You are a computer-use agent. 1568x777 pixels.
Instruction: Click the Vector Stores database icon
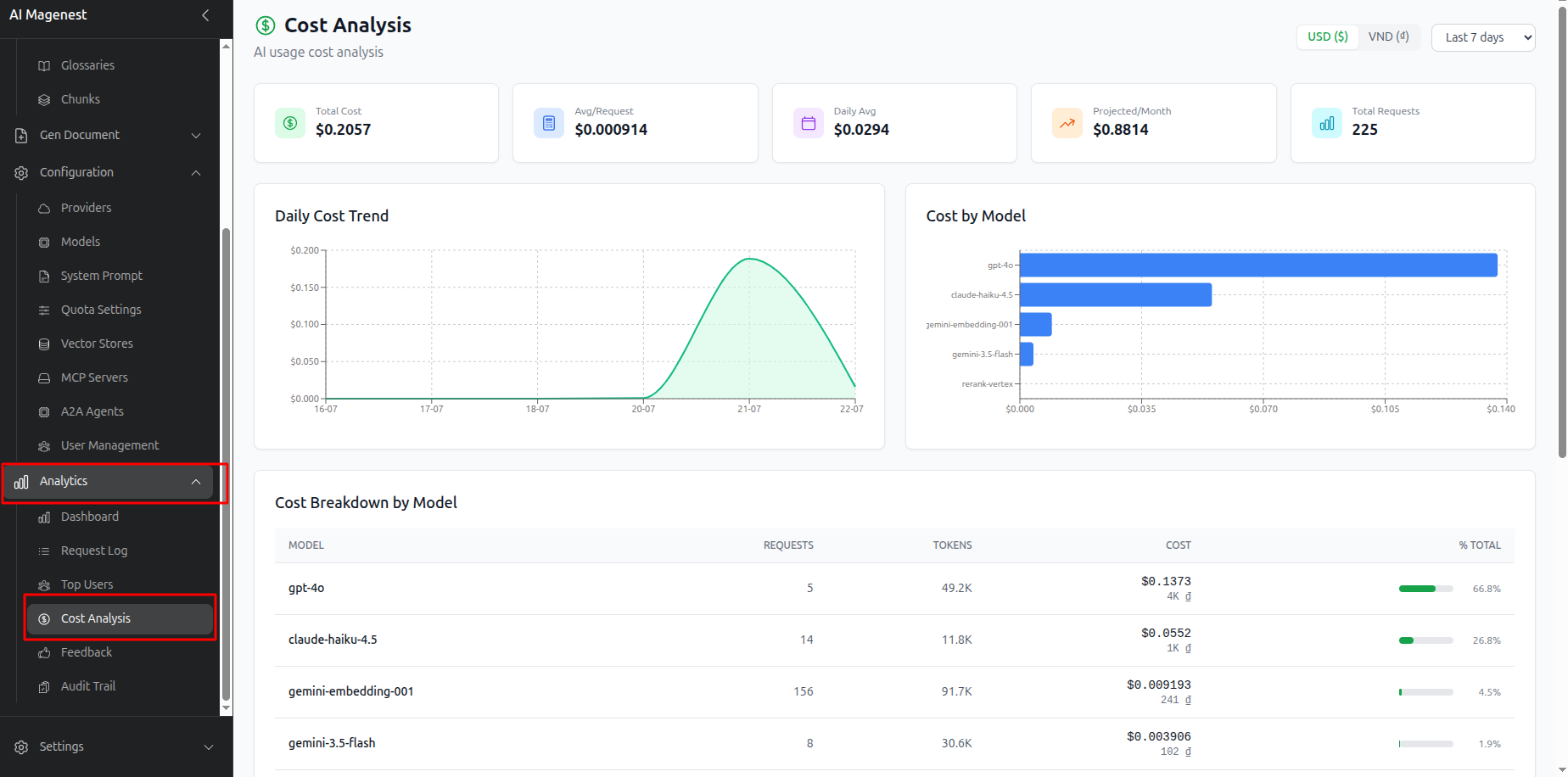point(44,344)
